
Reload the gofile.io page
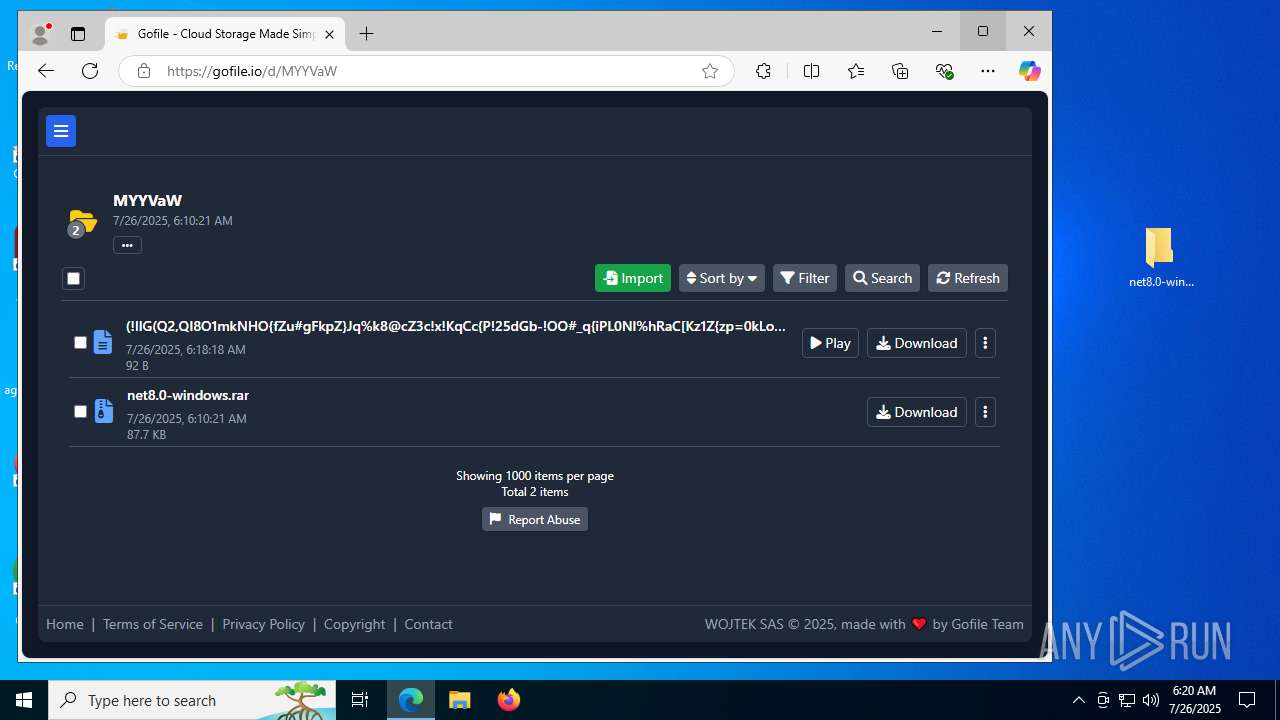(x=90, y=71)
